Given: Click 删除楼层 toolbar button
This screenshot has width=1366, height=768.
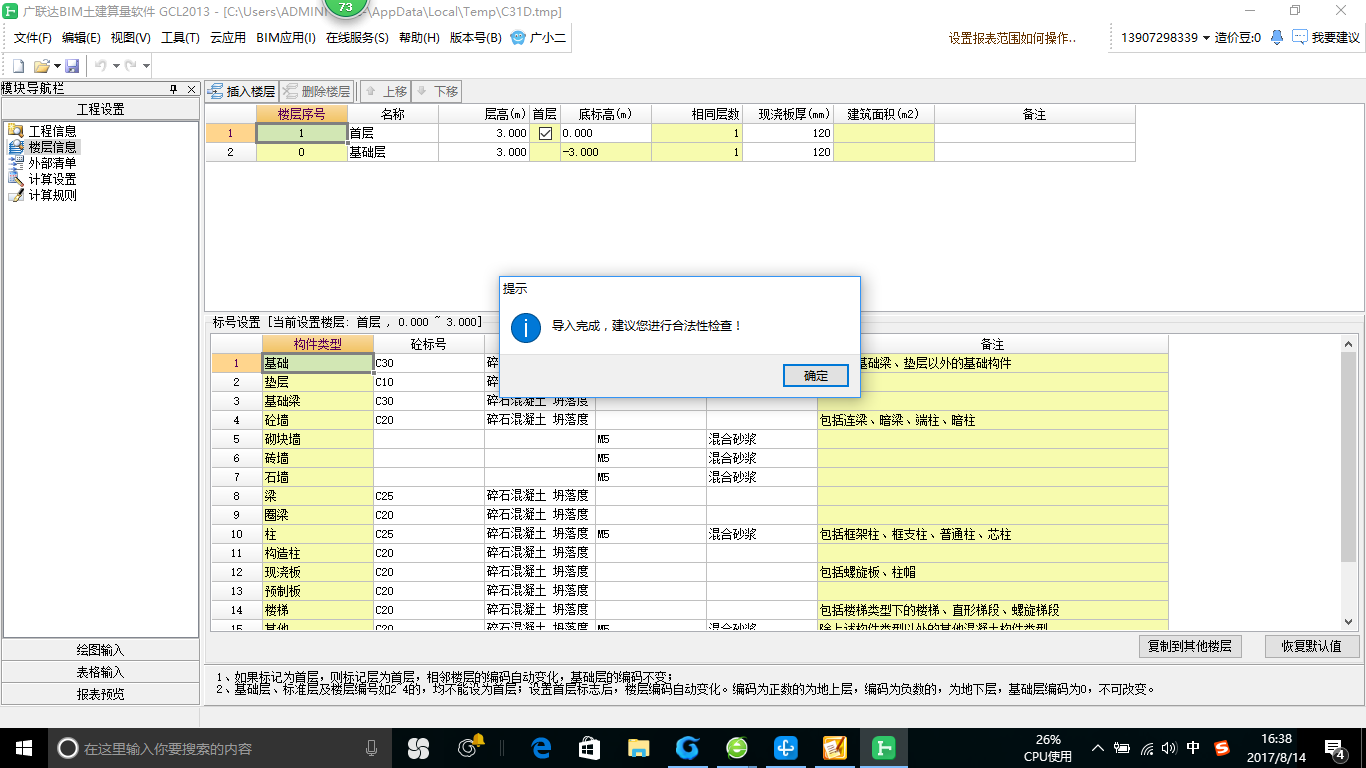Looking at the screenshot, I should coord(316,91).
